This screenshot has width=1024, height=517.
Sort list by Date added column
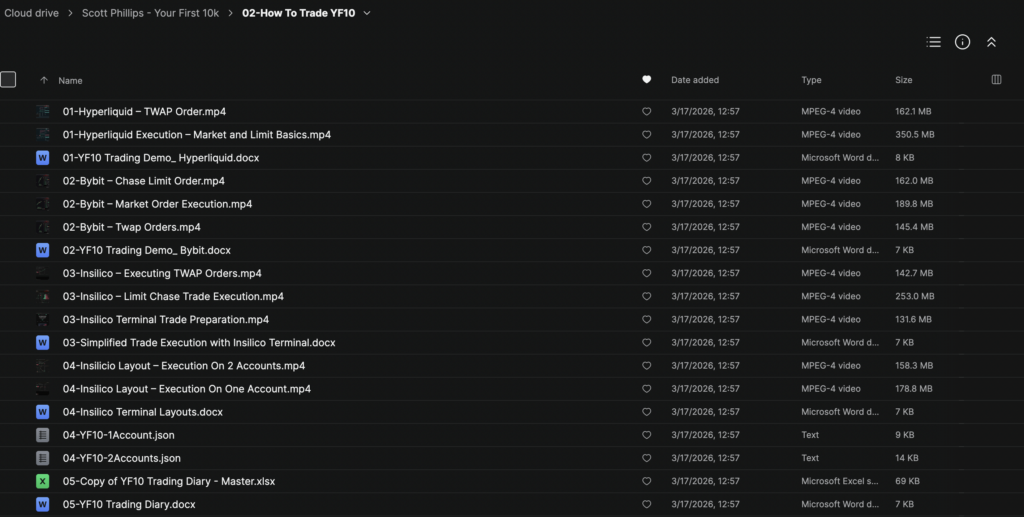[x=694, y=80]
